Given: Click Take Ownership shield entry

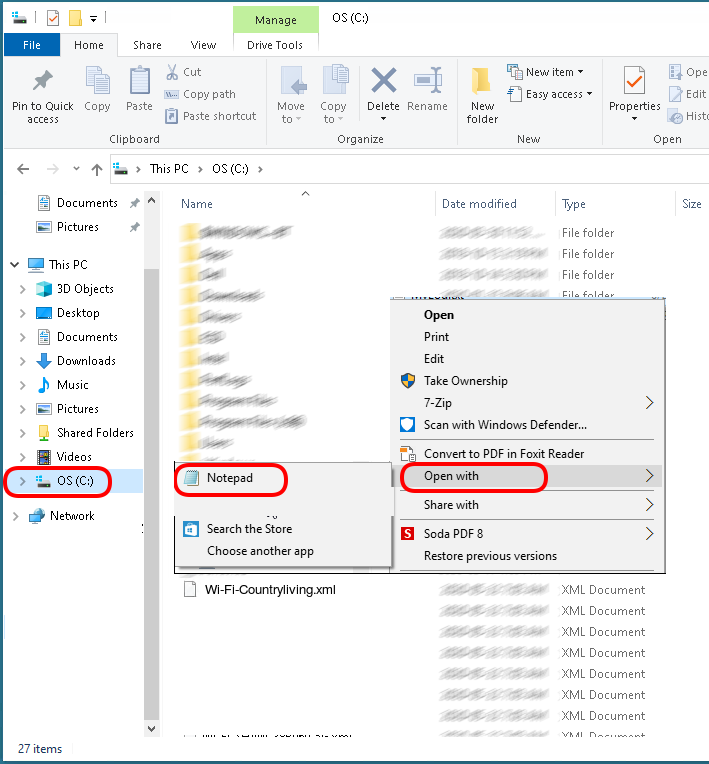Looking at the screenshot, I should tap(527, 381).
